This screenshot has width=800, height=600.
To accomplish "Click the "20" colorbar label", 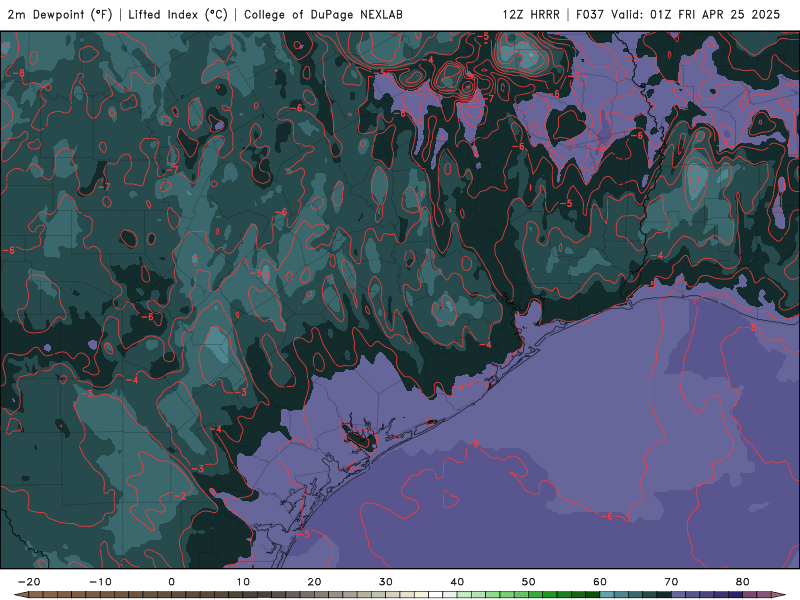I will coord(314,582).
